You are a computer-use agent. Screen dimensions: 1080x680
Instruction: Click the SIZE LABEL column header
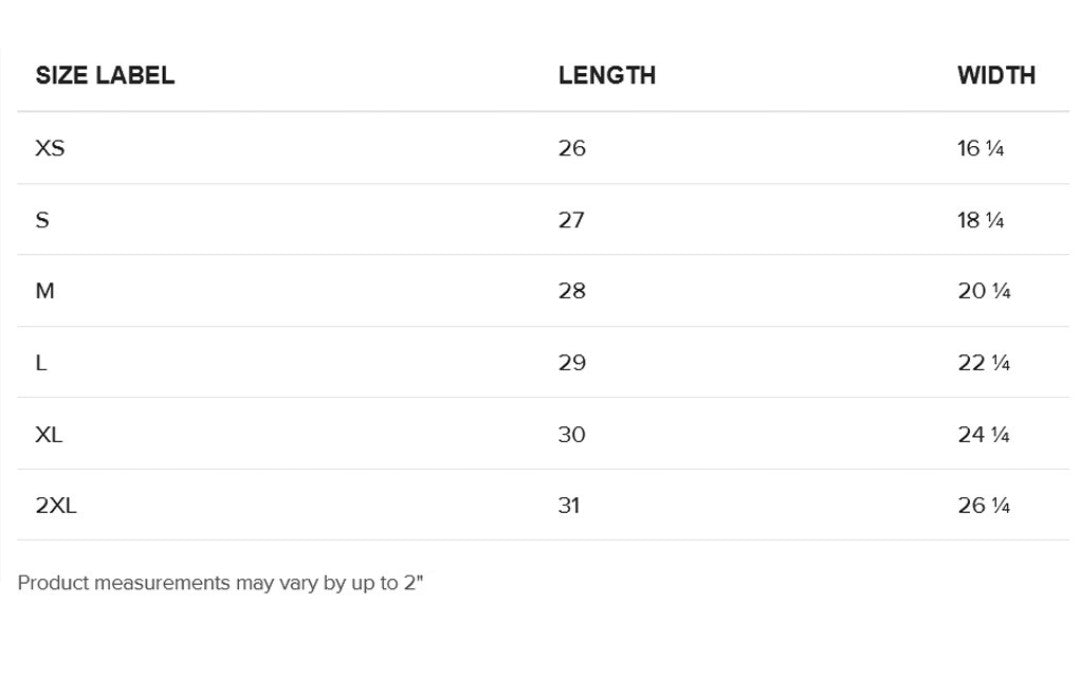[x=105, y=76]
